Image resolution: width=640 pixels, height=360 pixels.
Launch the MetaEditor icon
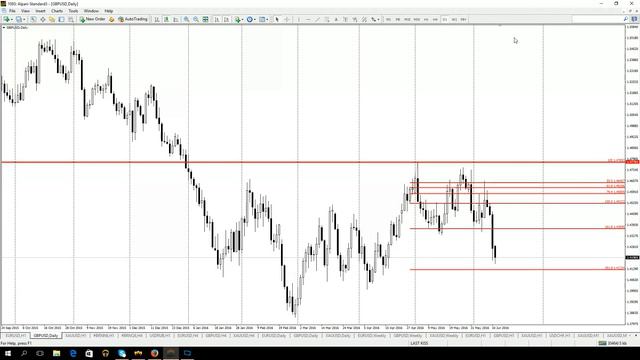coord(111,19)
